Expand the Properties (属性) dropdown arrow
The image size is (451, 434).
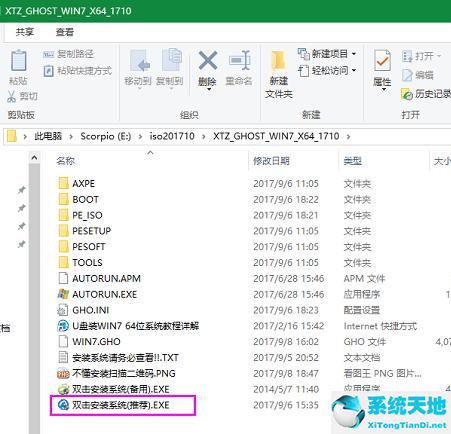click(x=383, y=90)
